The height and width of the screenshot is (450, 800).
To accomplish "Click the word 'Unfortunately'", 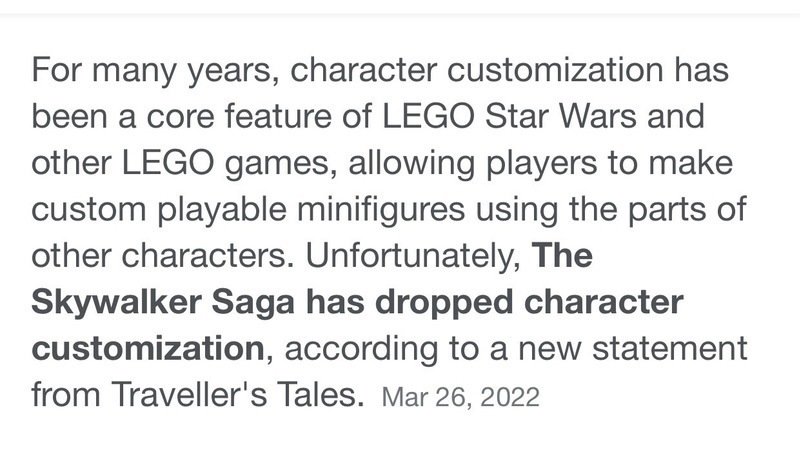I will point(411,257).
